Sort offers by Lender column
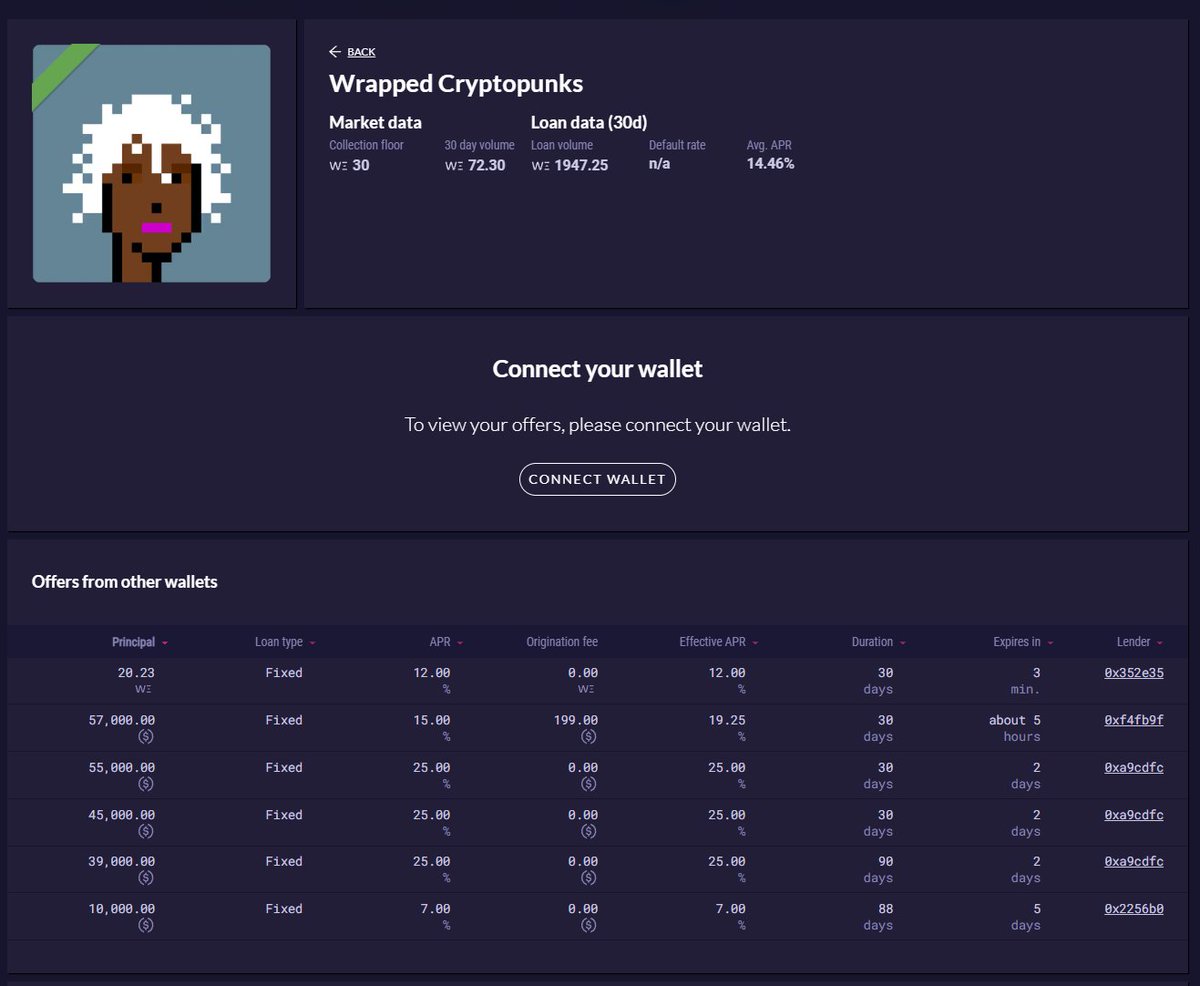 1140,642
